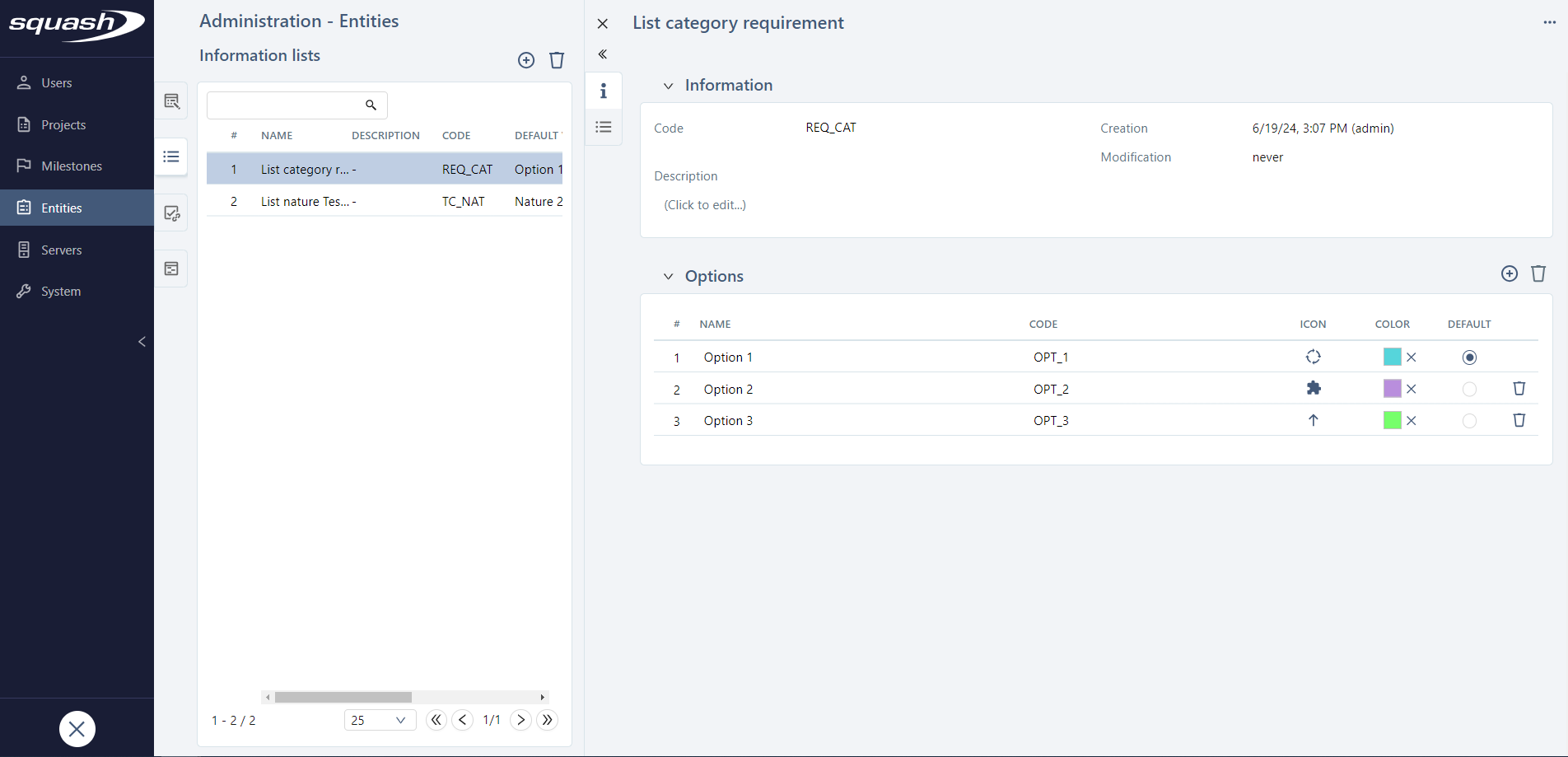Click the up arrow icon for Option 3

point(1313,420)
